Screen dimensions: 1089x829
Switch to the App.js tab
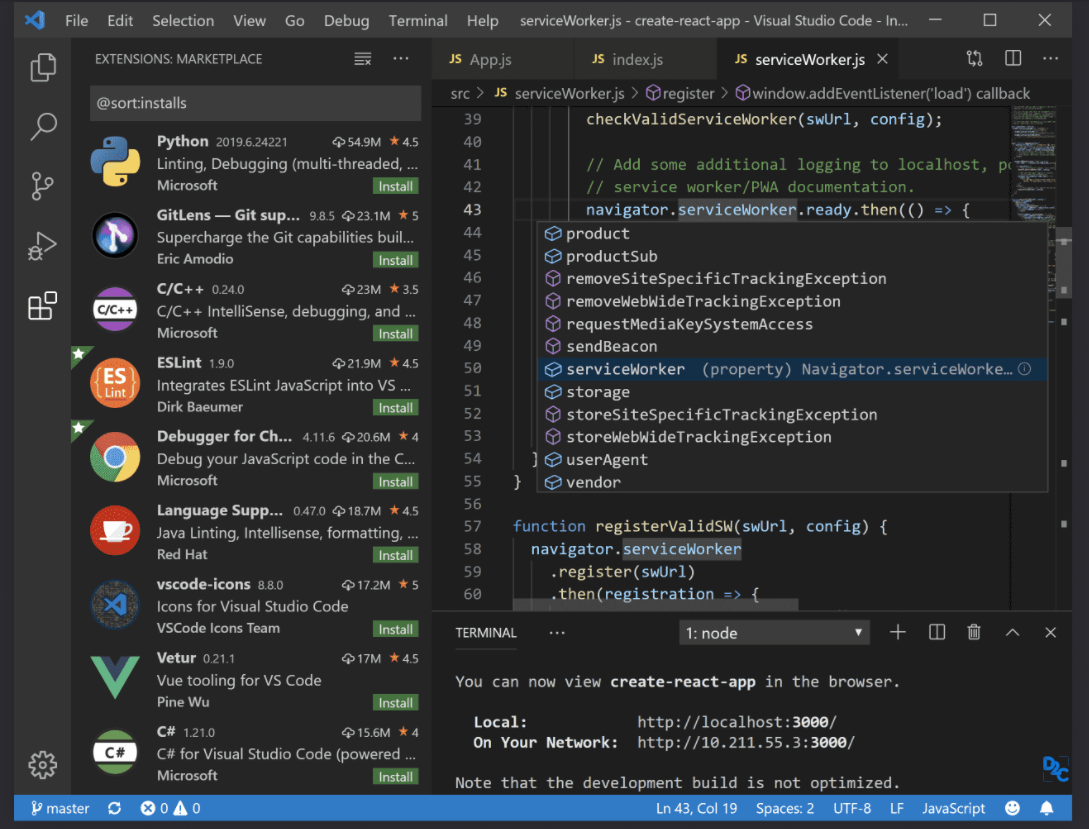coord(490,60)
